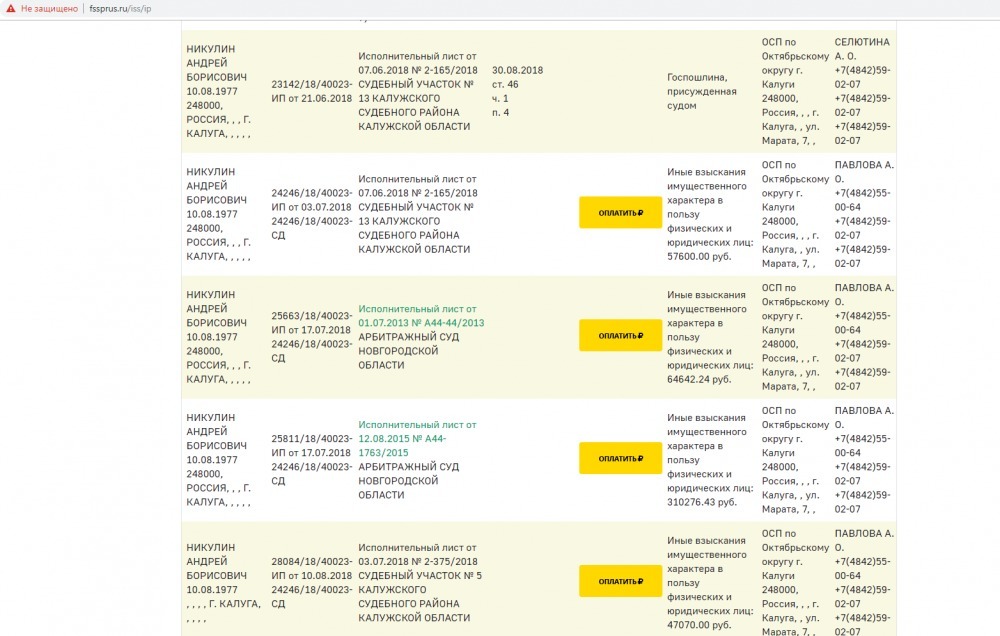This screenshot has width=1000, height=636.
Task: Open green link Исполнительный лист от 01.07.2013 № А44-44/2013
Action: point(421,316)
